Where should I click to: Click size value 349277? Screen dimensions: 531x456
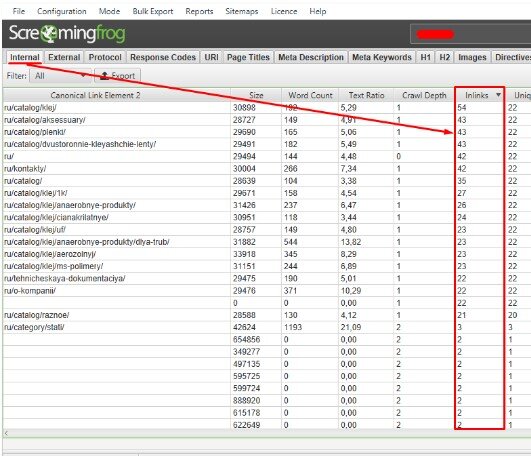coord(247,351)
